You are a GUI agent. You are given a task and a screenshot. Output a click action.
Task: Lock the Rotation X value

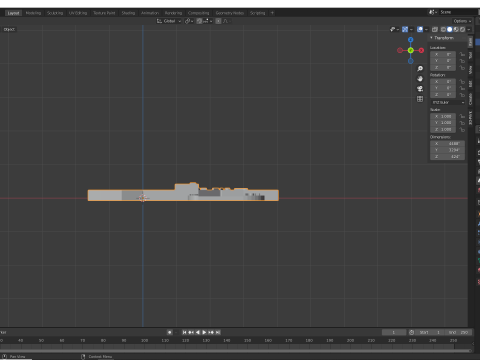coord(462,82)
